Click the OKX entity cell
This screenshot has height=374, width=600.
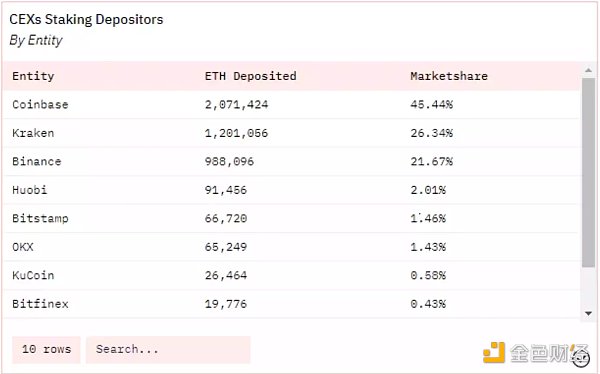pyautogui.click(x=23, y=247)
